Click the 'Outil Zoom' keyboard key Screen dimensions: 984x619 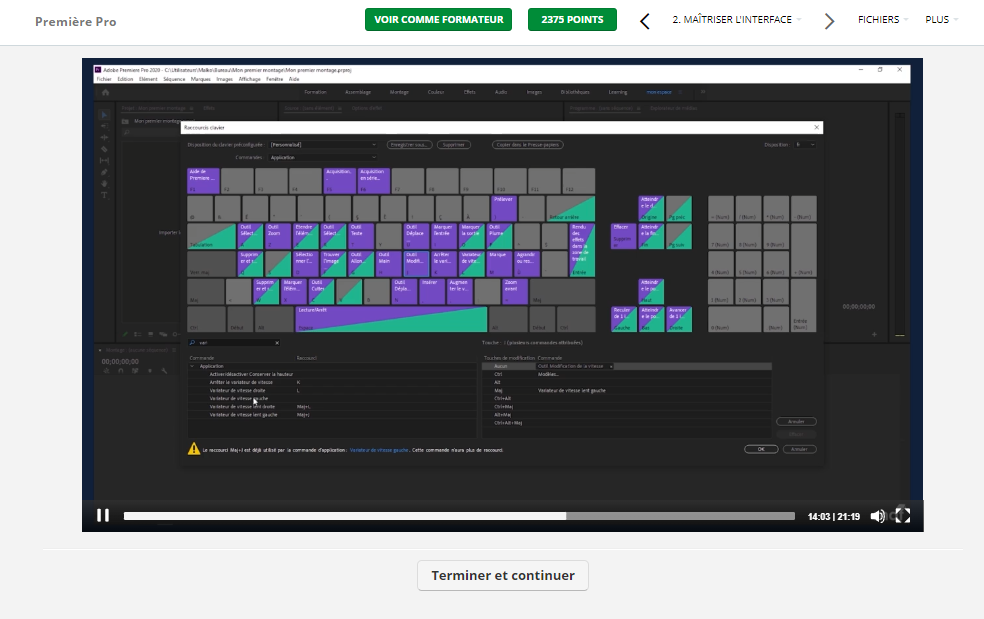278,236
